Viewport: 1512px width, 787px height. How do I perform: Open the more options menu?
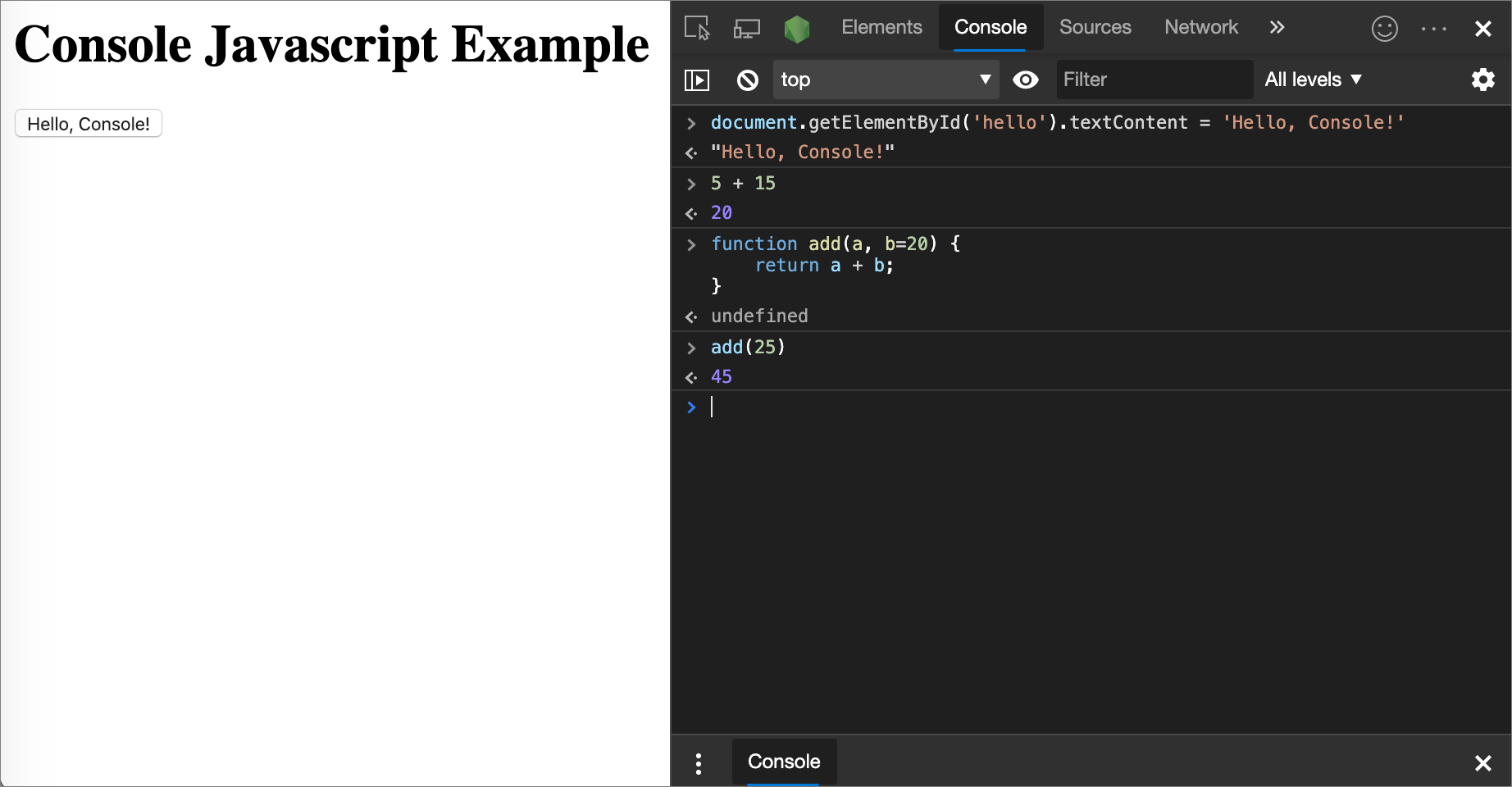[1433, 28]
